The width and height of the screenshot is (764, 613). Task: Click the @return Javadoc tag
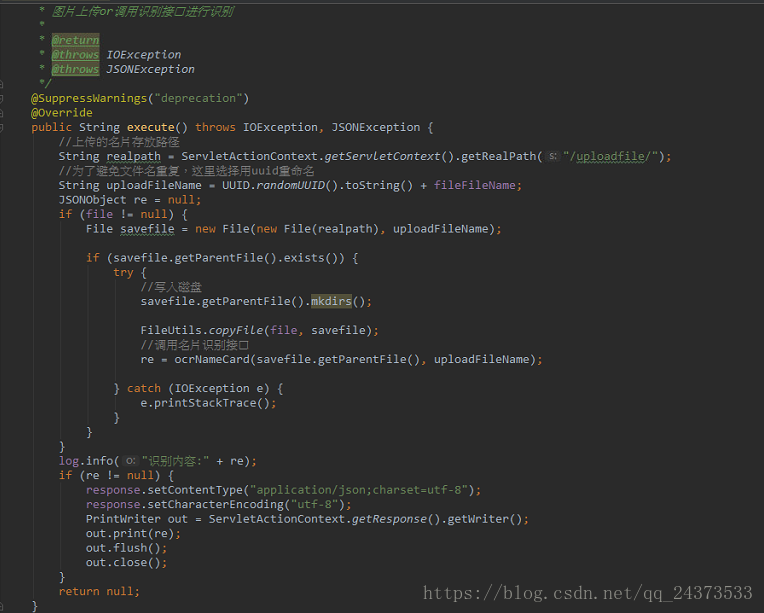[x=76, y=40]
